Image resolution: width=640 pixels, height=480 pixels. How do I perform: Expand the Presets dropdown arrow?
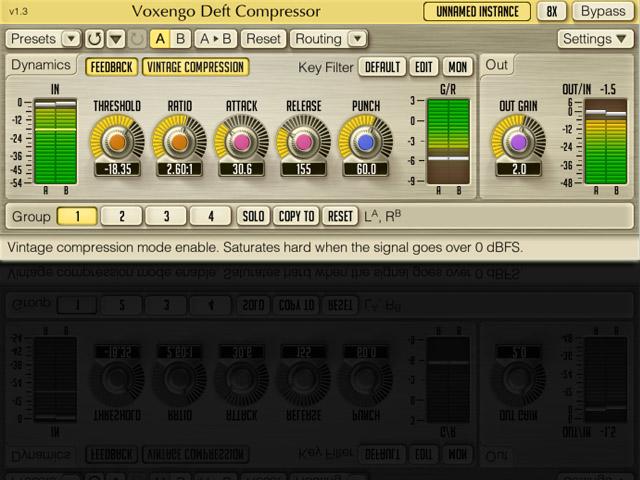[x=71, y=39]
